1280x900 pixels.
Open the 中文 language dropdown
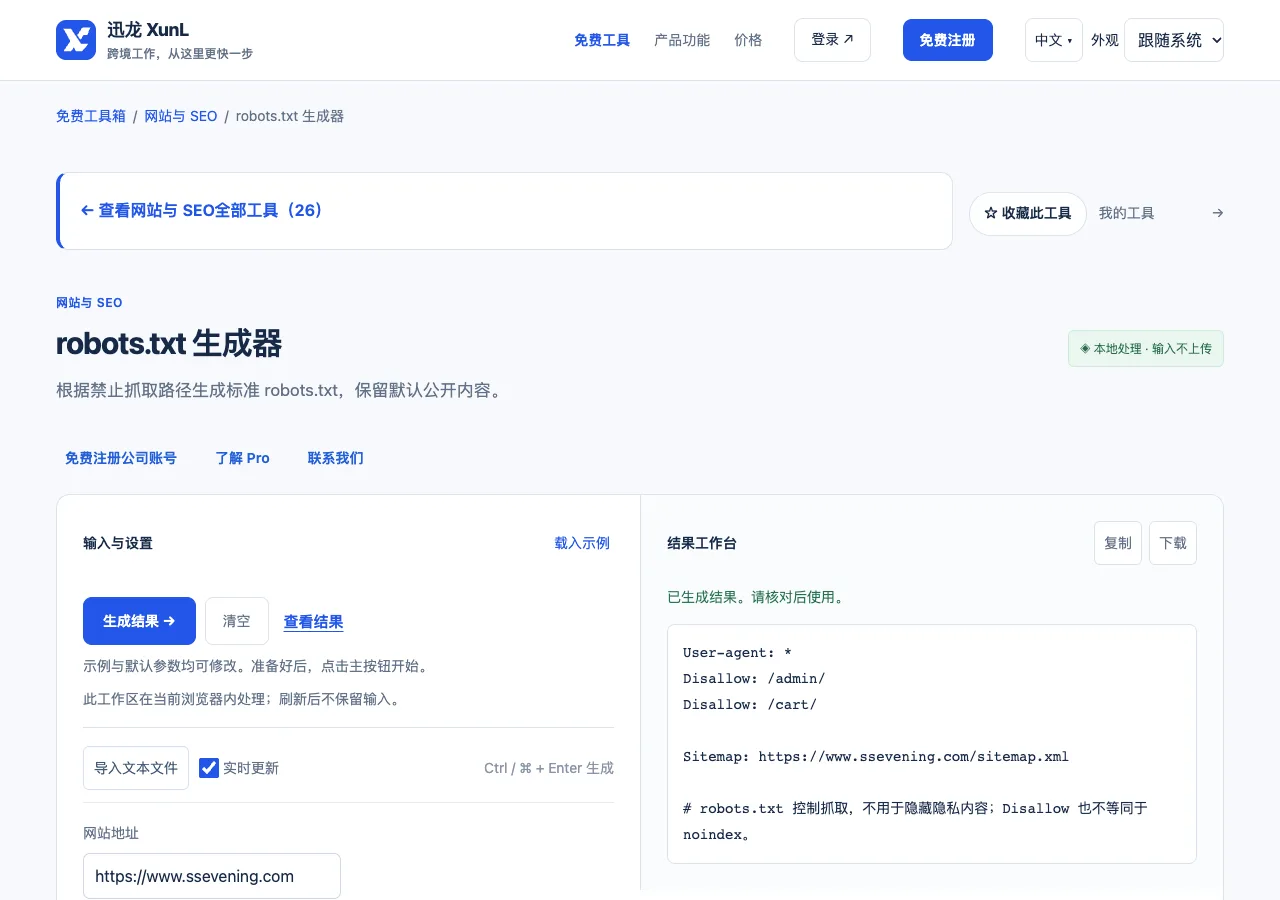[1053, 40]
